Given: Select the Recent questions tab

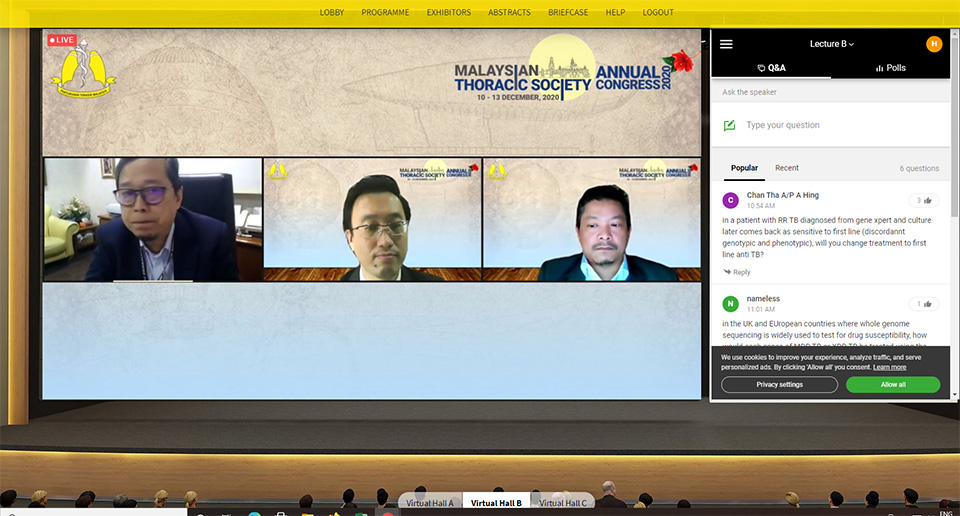Looking at the screenshot, I should tap(787, 168).
